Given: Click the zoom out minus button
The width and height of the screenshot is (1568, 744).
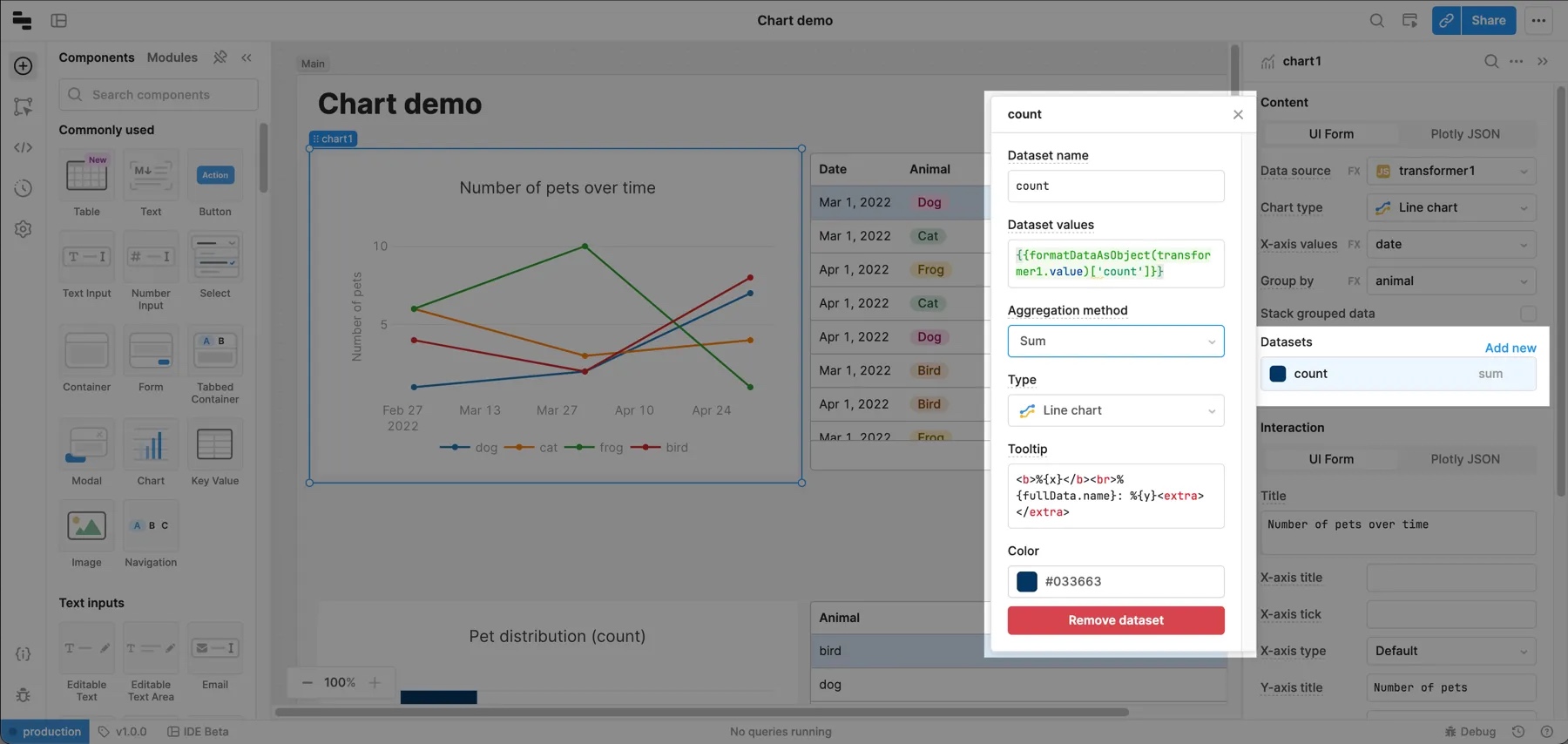Looking at the screenshot, I should pos(307,683).
